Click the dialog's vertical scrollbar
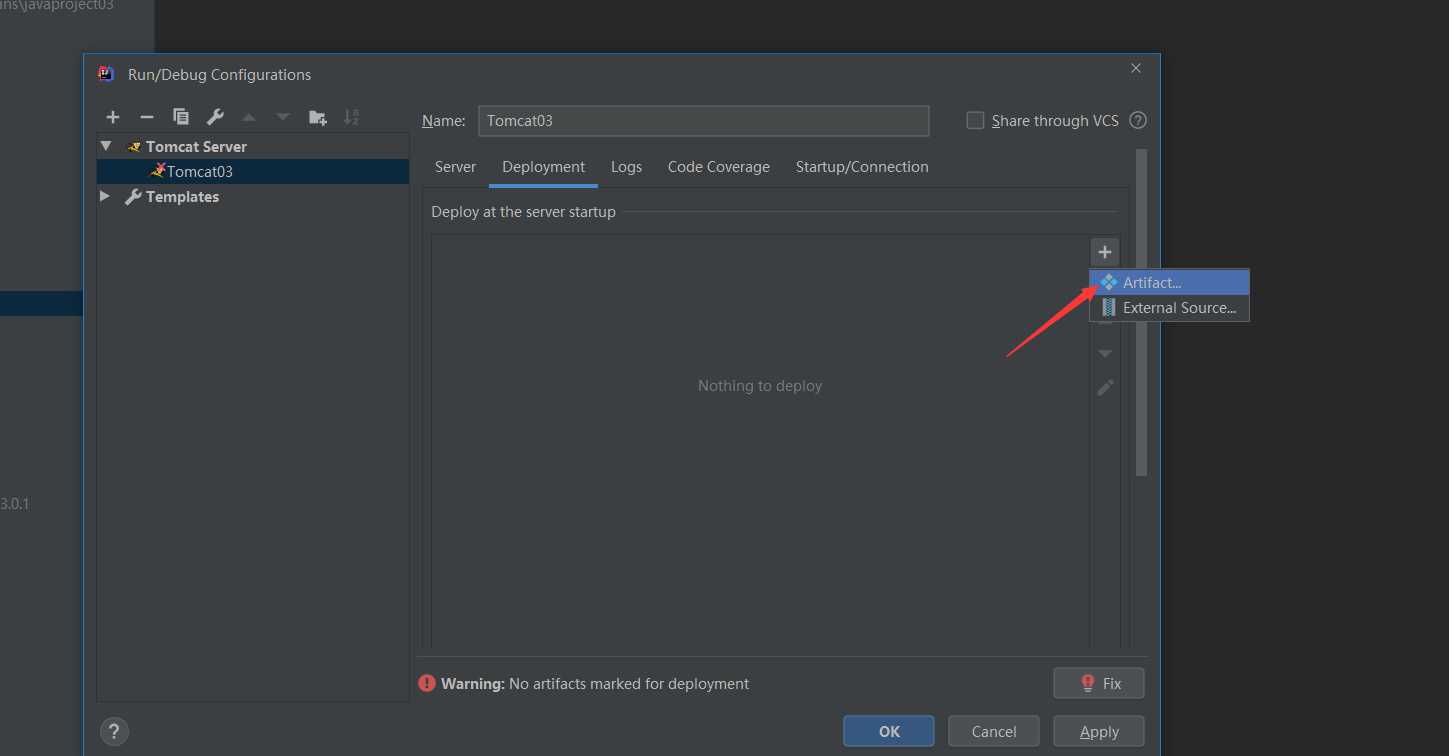Image resolution: width=1449 pixels, height=756 pixels. 1142,312
